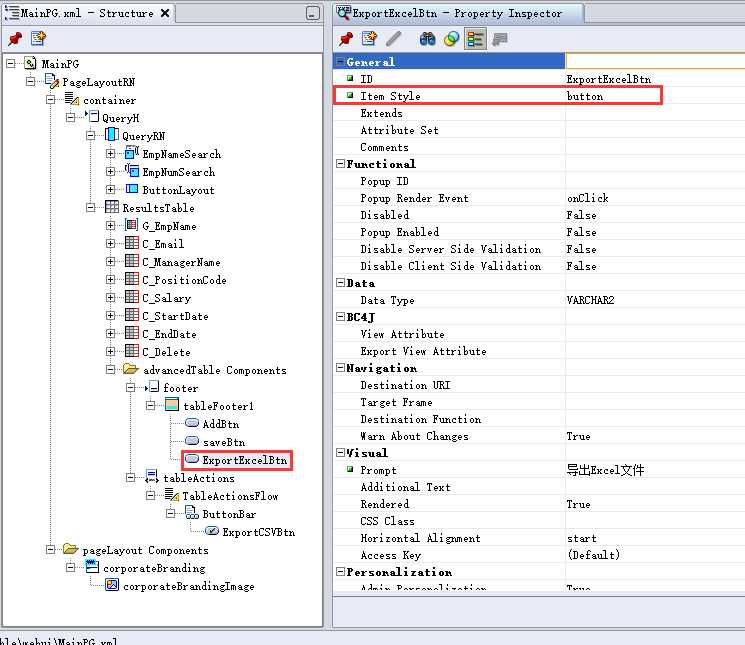745x645 pixels.
Task: Select the C_ManagerName tree item
Action: click(181, 262)
